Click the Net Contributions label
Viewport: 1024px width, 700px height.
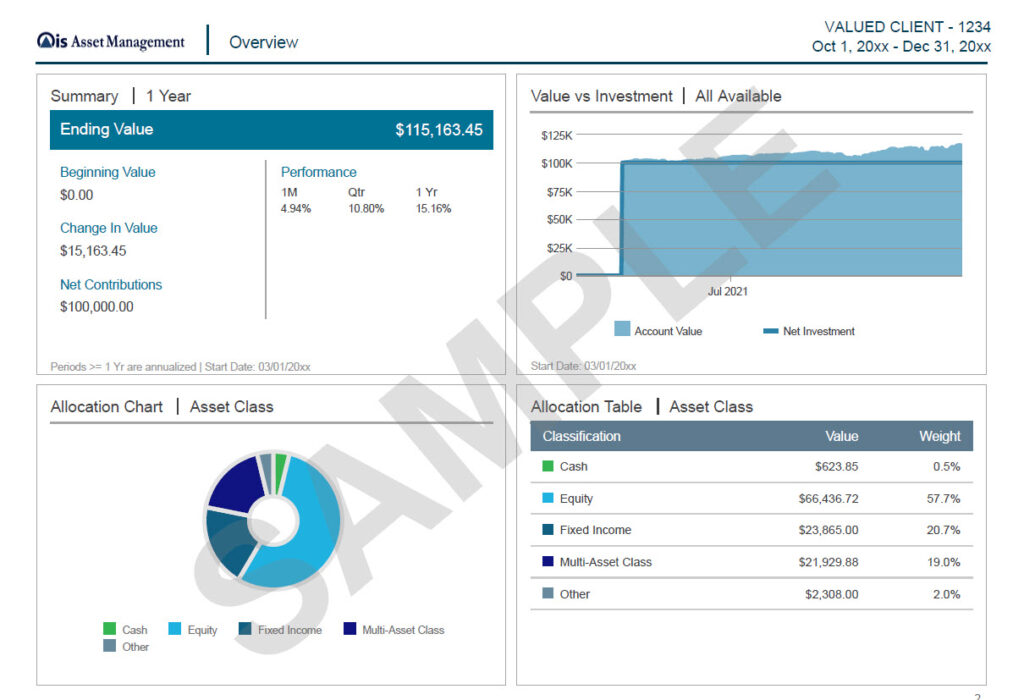pos(111,285)
